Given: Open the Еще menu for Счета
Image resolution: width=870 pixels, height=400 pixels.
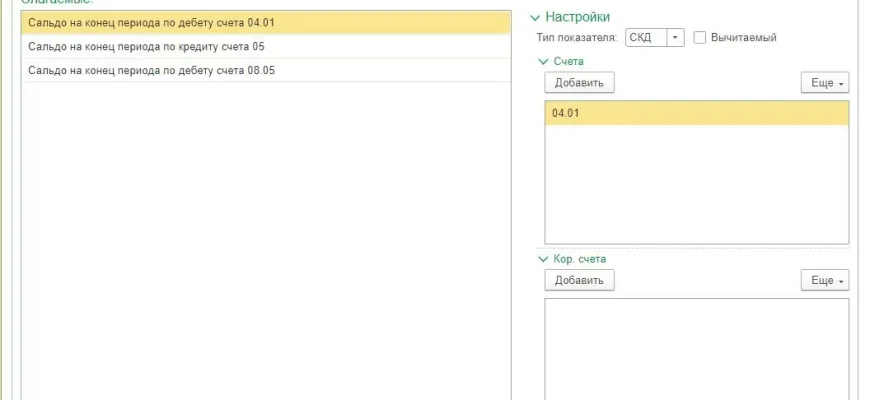Looking at the screenshot, I should coord(825,83).
